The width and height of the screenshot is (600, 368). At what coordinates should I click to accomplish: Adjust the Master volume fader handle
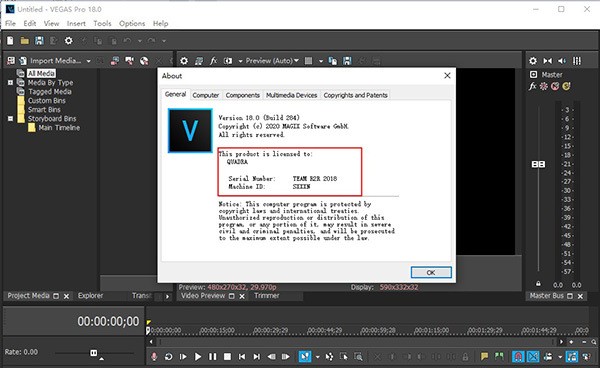point(538,164)
